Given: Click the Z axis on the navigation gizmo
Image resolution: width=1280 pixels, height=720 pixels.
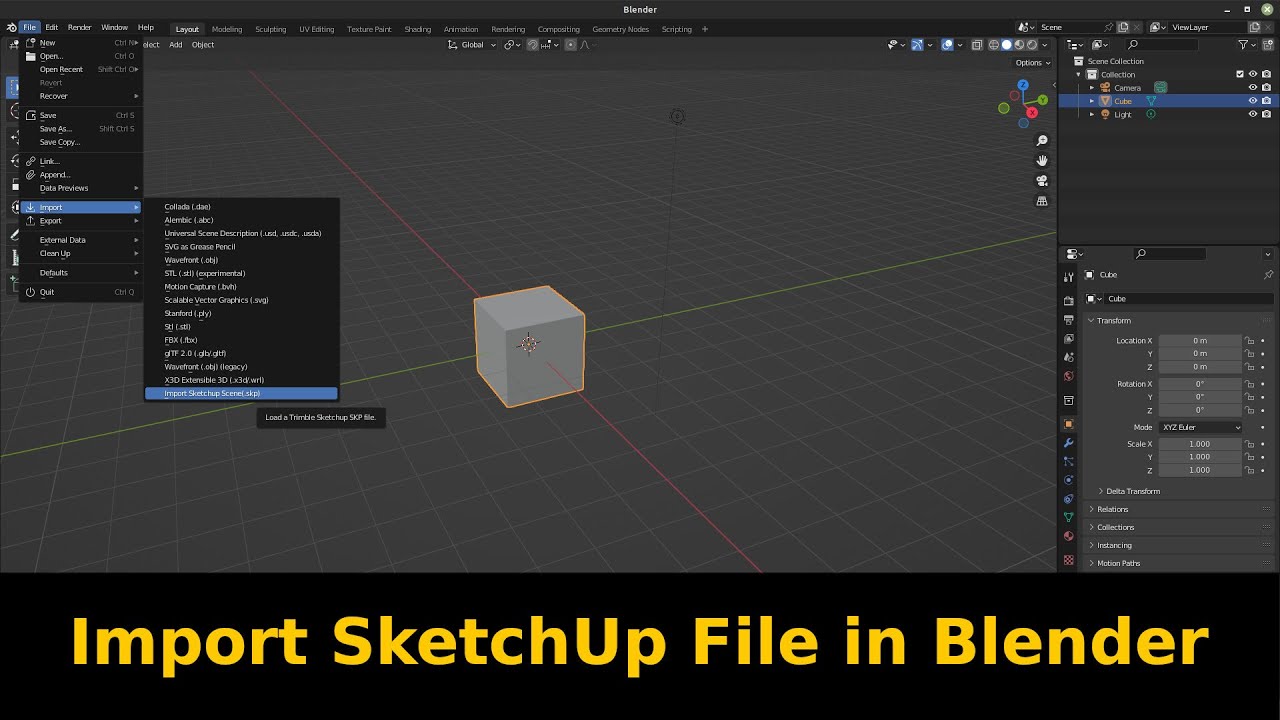Looking at the screenshot, I should pos(1023,87).
